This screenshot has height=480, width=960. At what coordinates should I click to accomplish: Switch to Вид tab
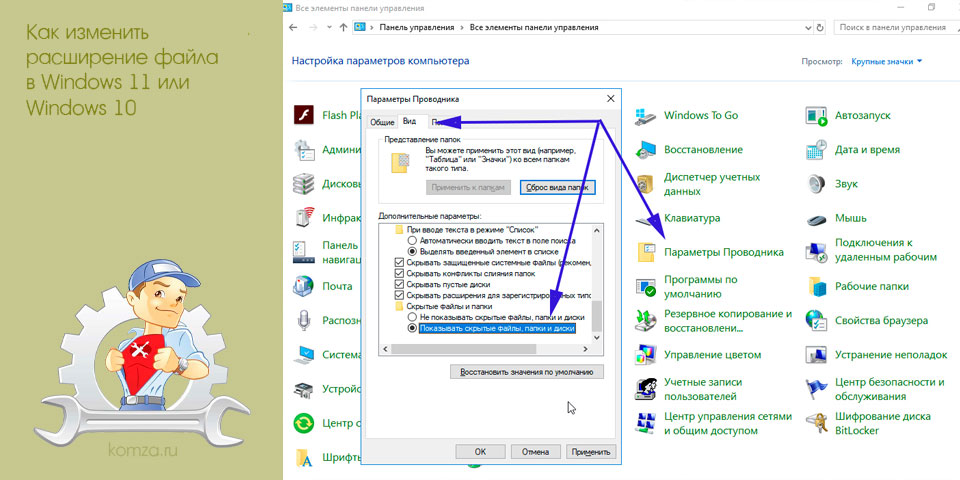409,122
